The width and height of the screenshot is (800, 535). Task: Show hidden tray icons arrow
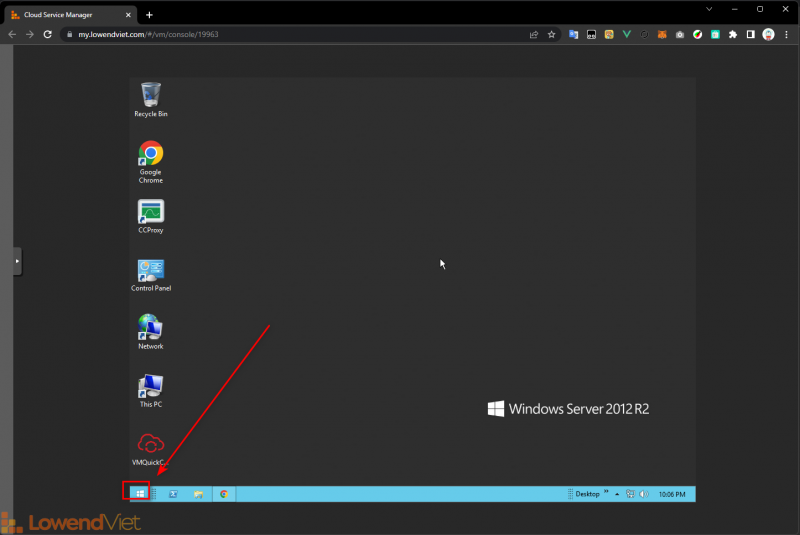[617, 494]
